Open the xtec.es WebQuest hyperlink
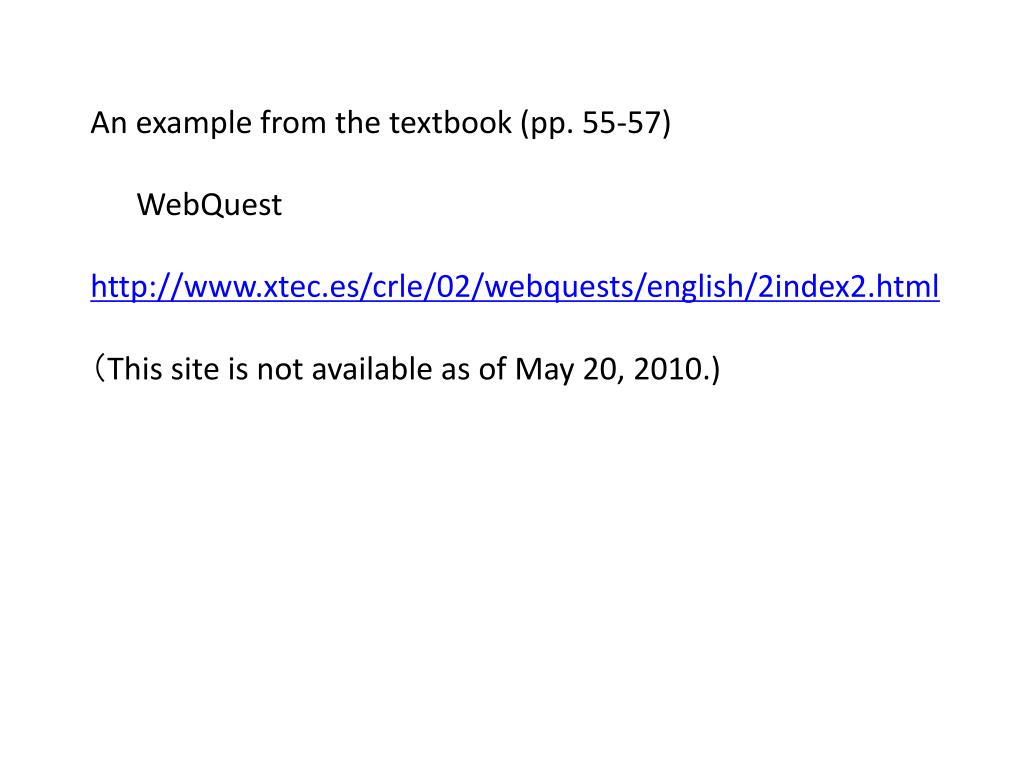 click(515, 287)
